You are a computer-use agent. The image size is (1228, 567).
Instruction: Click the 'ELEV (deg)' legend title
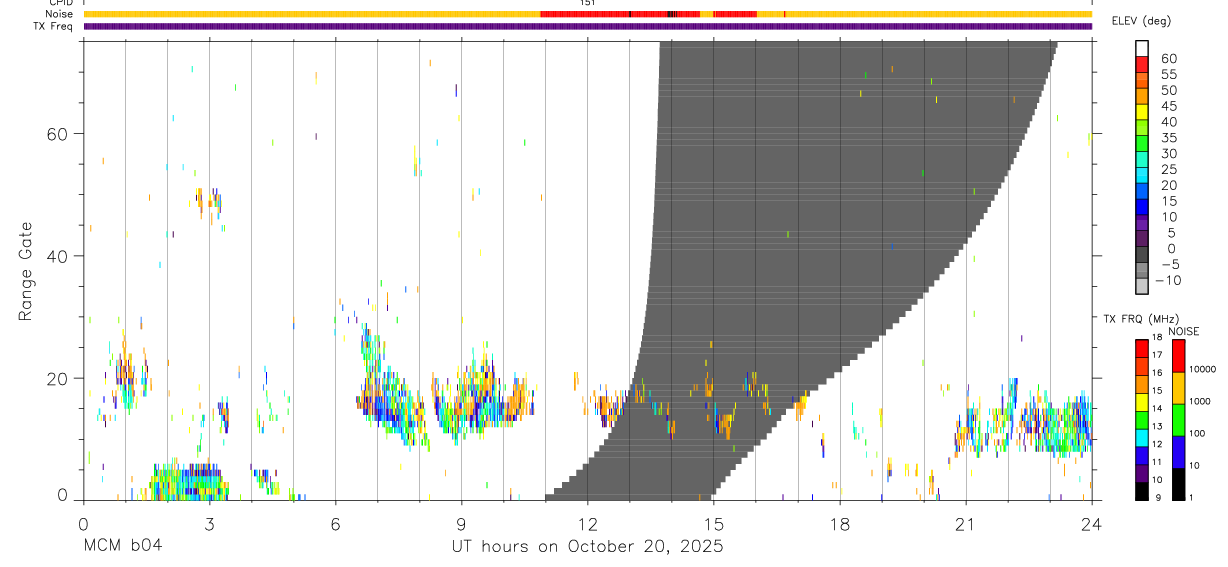click(1141, 21)
